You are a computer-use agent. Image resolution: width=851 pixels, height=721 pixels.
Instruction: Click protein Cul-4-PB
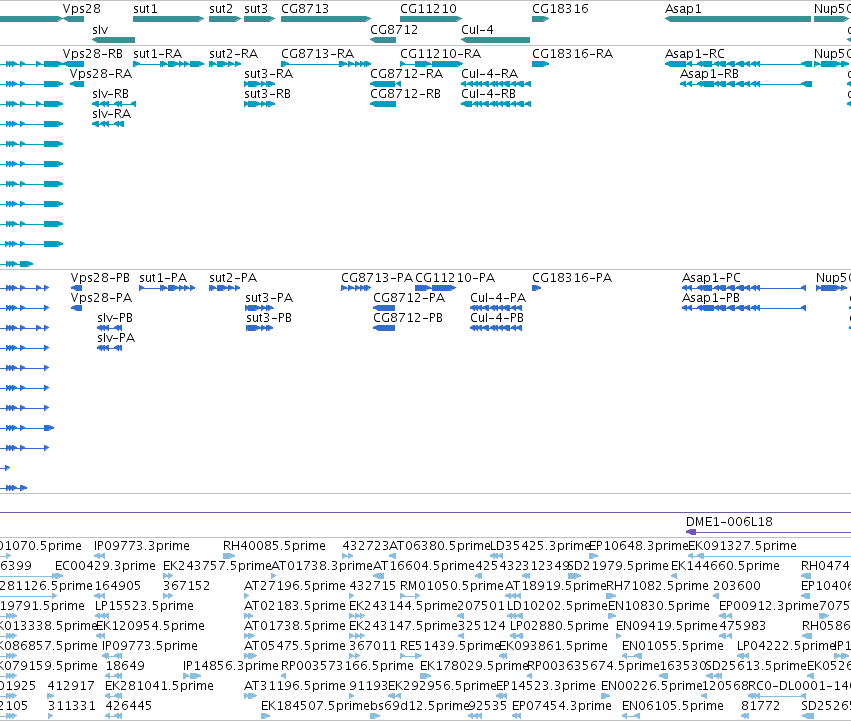(x=497, y=318)
